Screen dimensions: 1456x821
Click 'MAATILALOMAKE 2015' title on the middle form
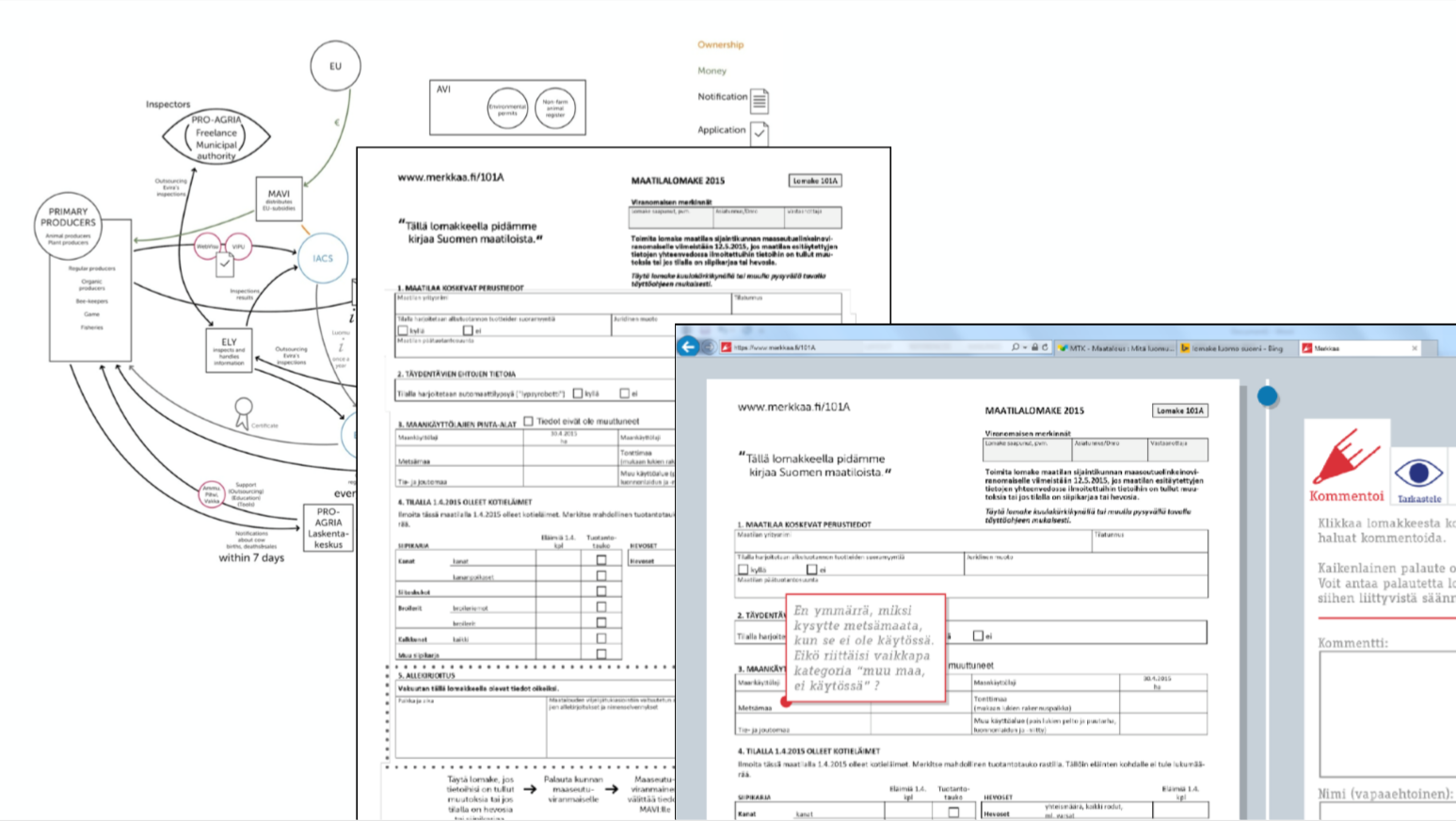click(678, 181)
